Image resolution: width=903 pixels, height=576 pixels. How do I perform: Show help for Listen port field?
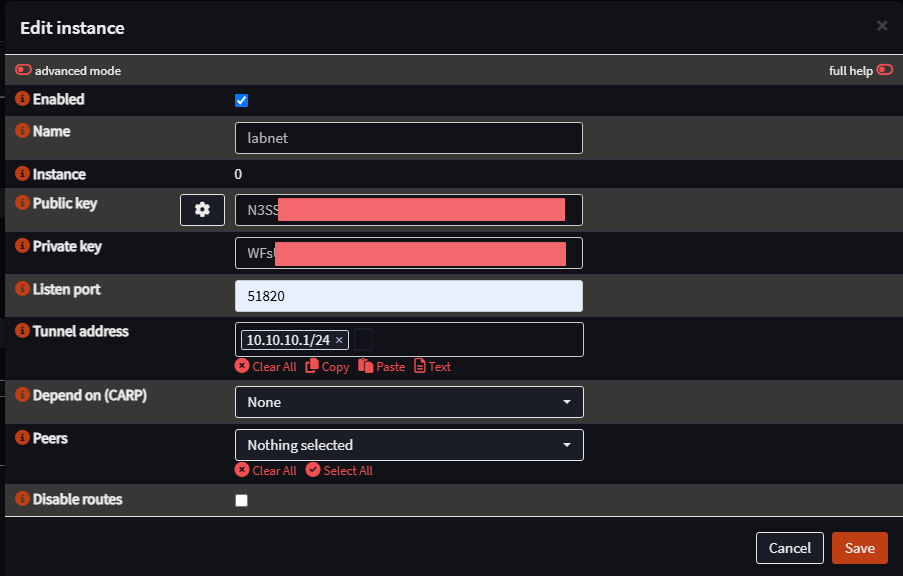click(23, 289)
